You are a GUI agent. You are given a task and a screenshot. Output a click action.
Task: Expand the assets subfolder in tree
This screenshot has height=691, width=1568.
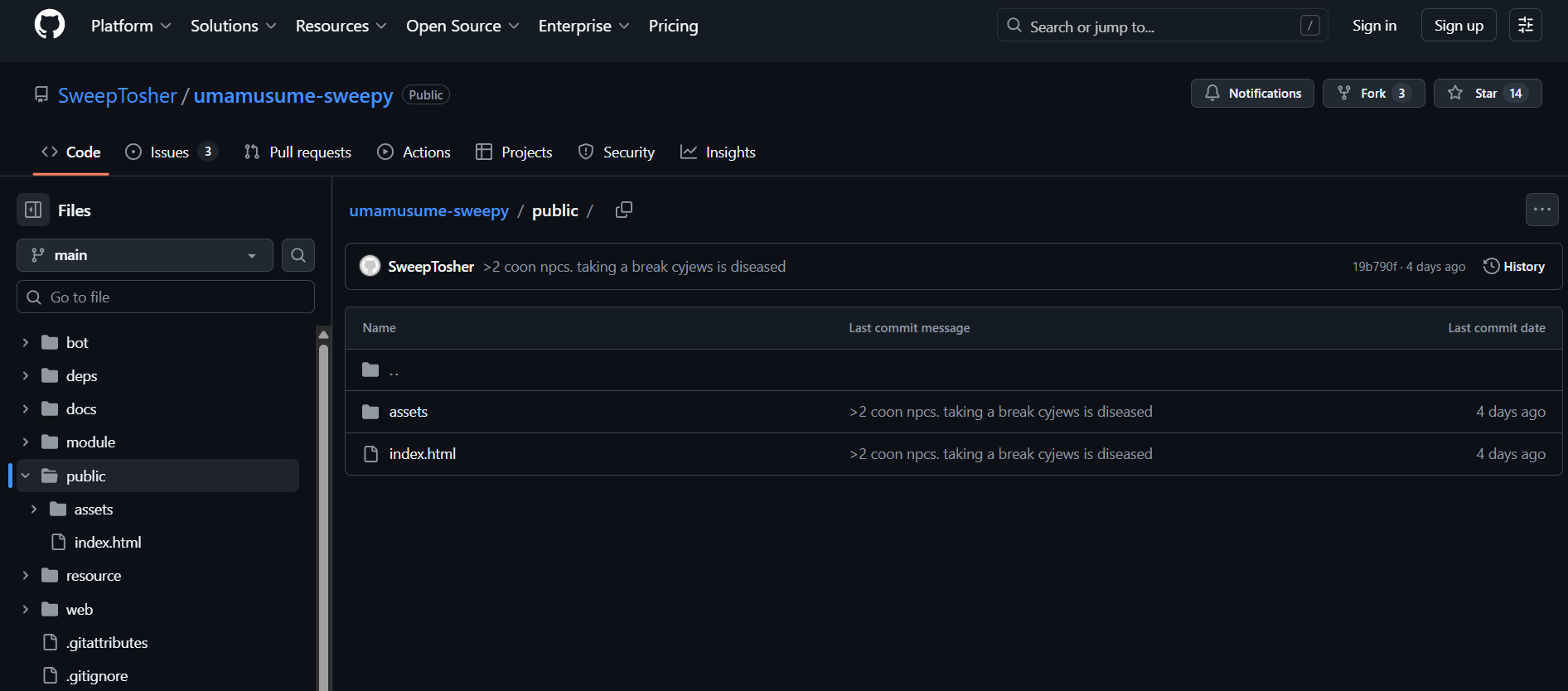coord(34,509)
